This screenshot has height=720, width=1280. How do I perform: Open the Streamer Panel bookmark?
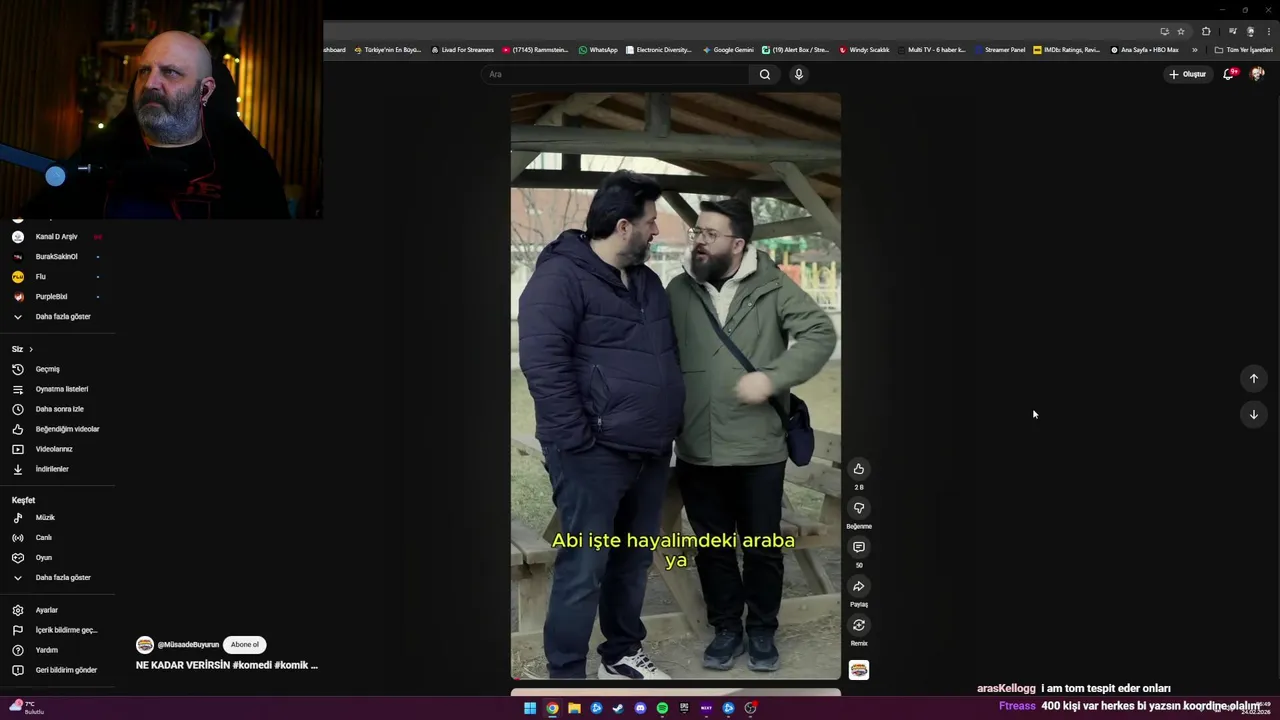(1000, 50)
